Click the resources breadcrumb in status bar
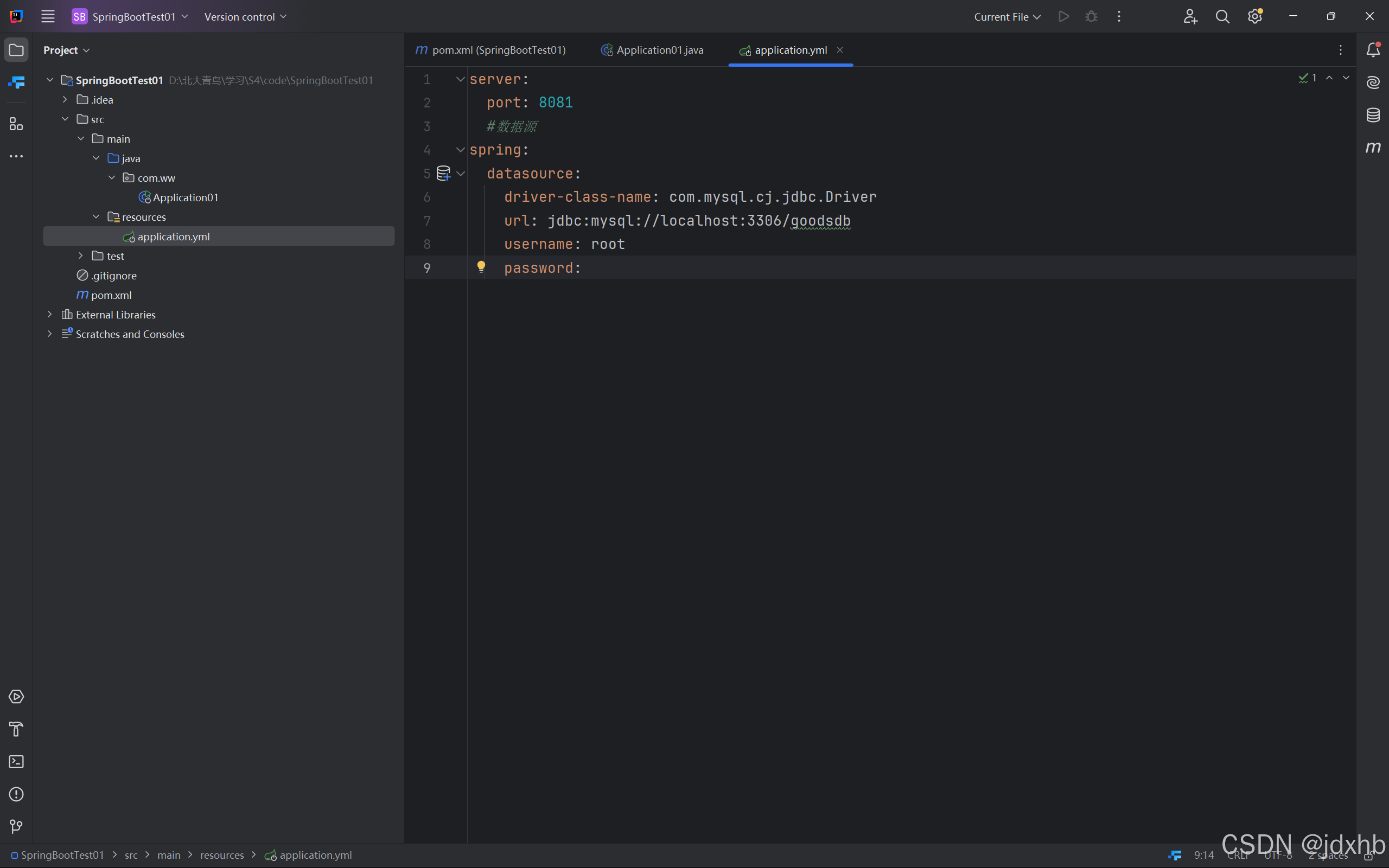The width and height of the screenshot is (1389, 868). (x=221, y=855)
